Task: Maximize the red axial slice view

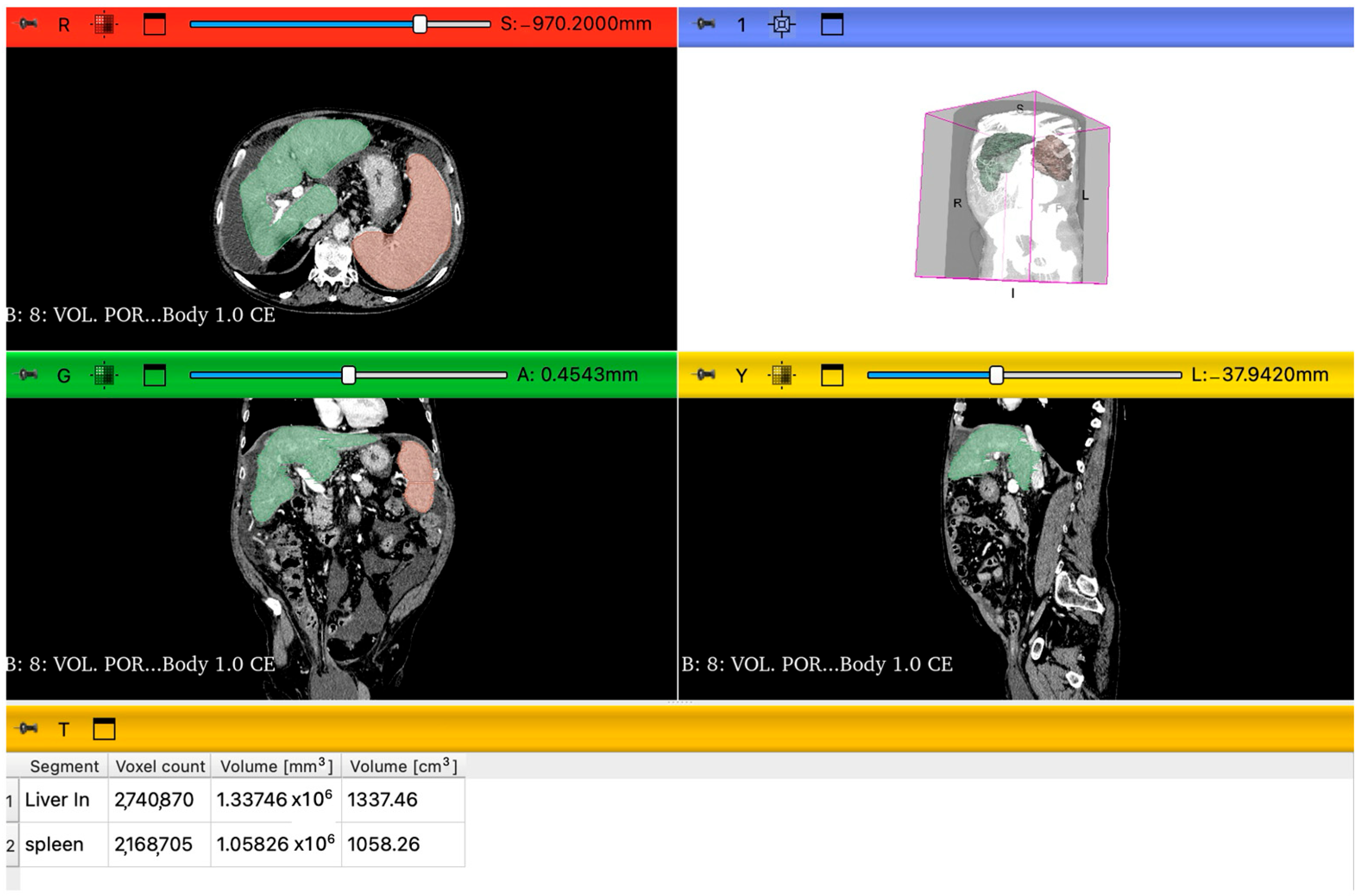Action: [x=154, y=24]
